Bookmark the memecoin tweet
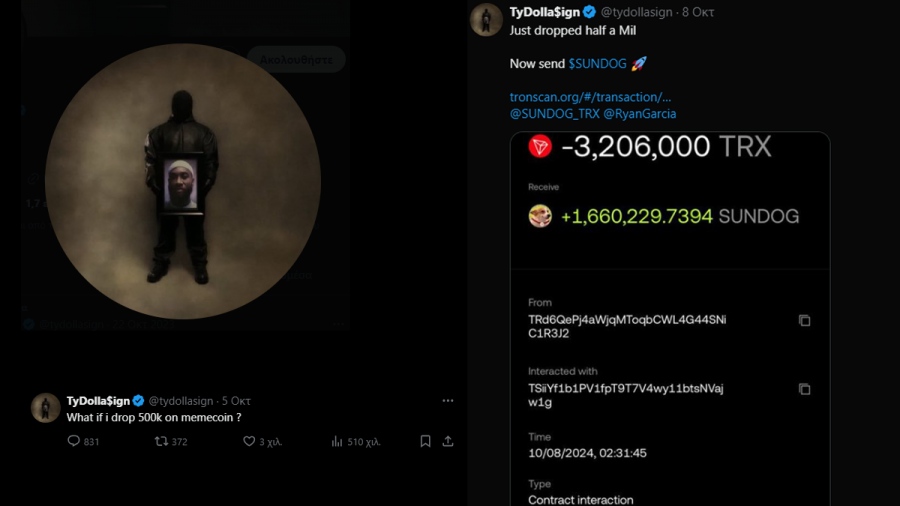This screenshot has width=900, height=506. pos(426,441)
